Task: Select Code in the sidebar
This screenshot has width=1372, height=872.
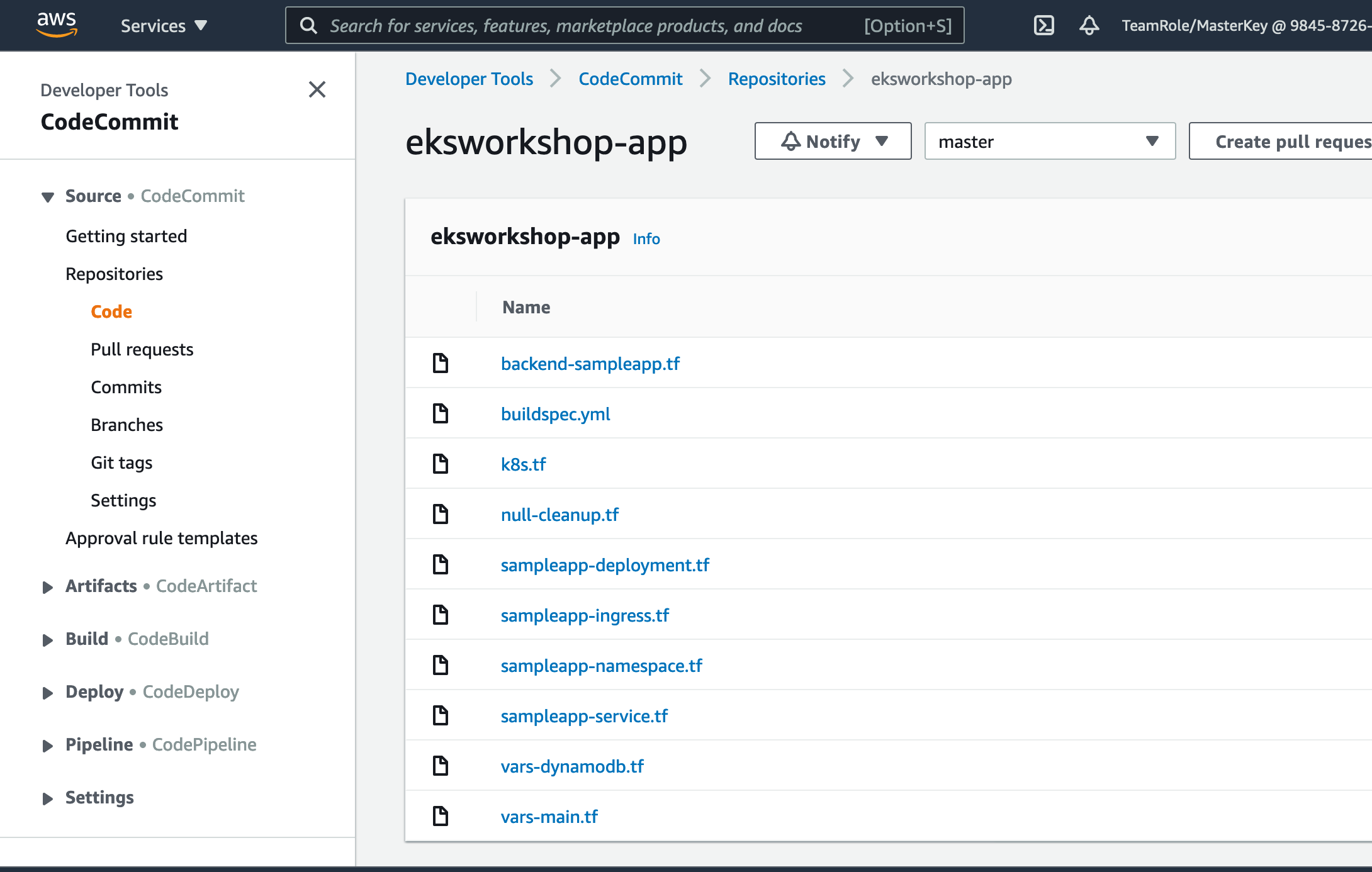Action: [111, 311]
